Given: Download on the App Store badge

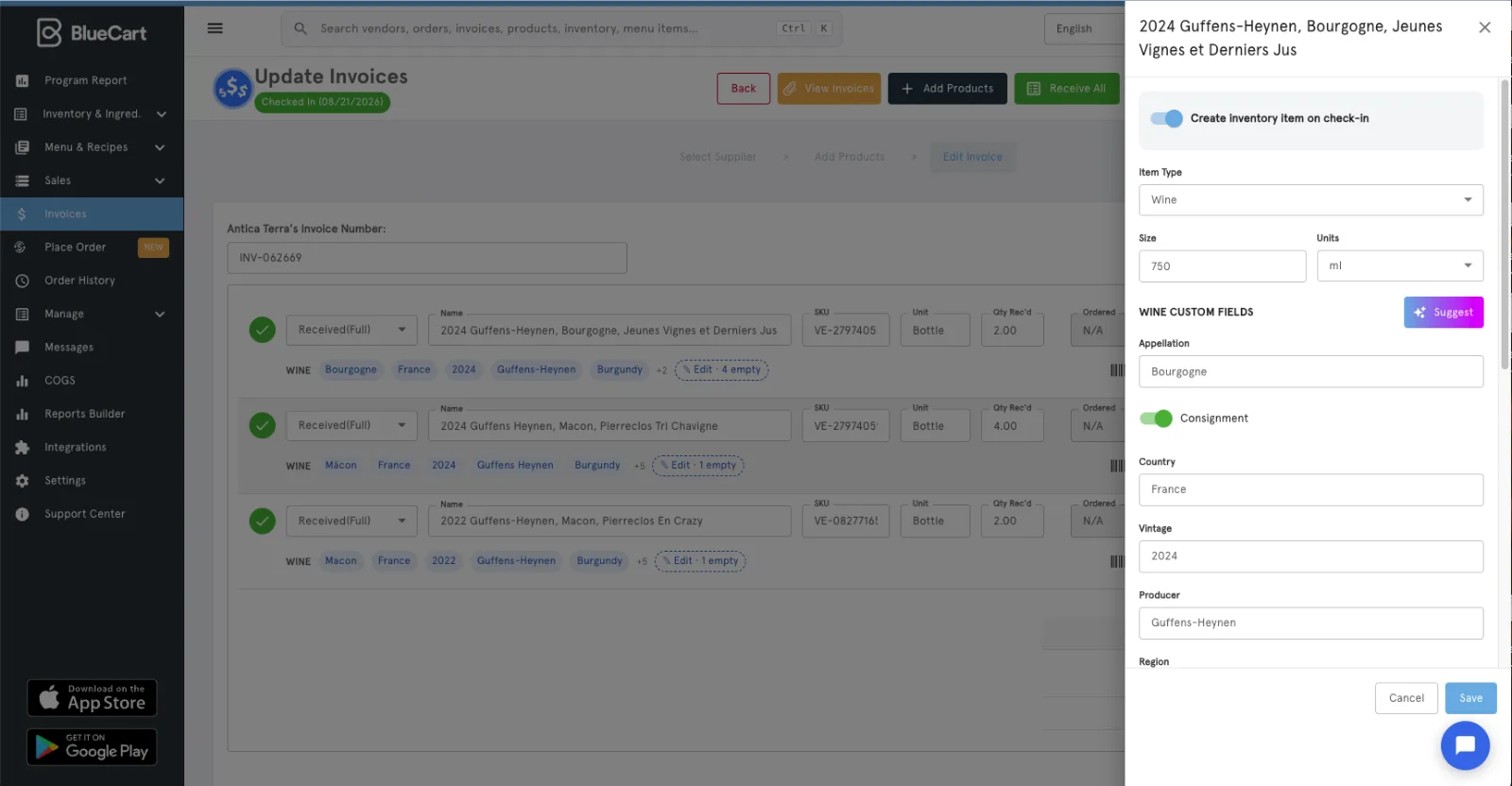Looking at the screenshot, I should [92, 698].
